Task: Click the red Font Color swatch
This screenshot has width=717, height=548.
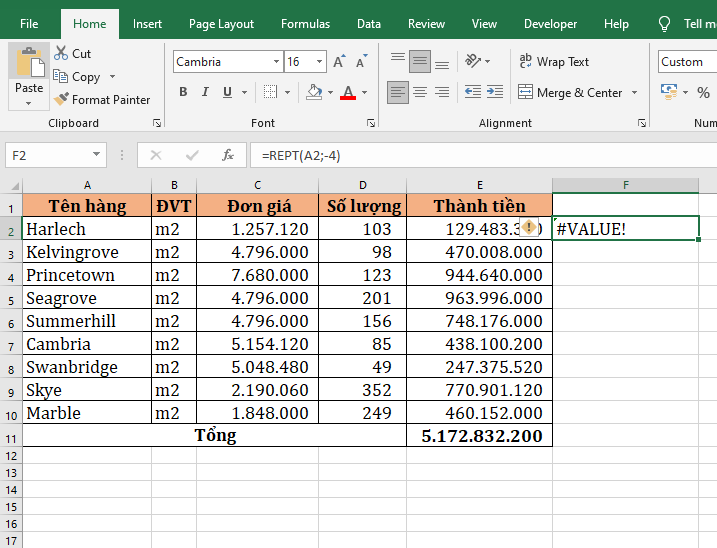Action: (348, 93)
